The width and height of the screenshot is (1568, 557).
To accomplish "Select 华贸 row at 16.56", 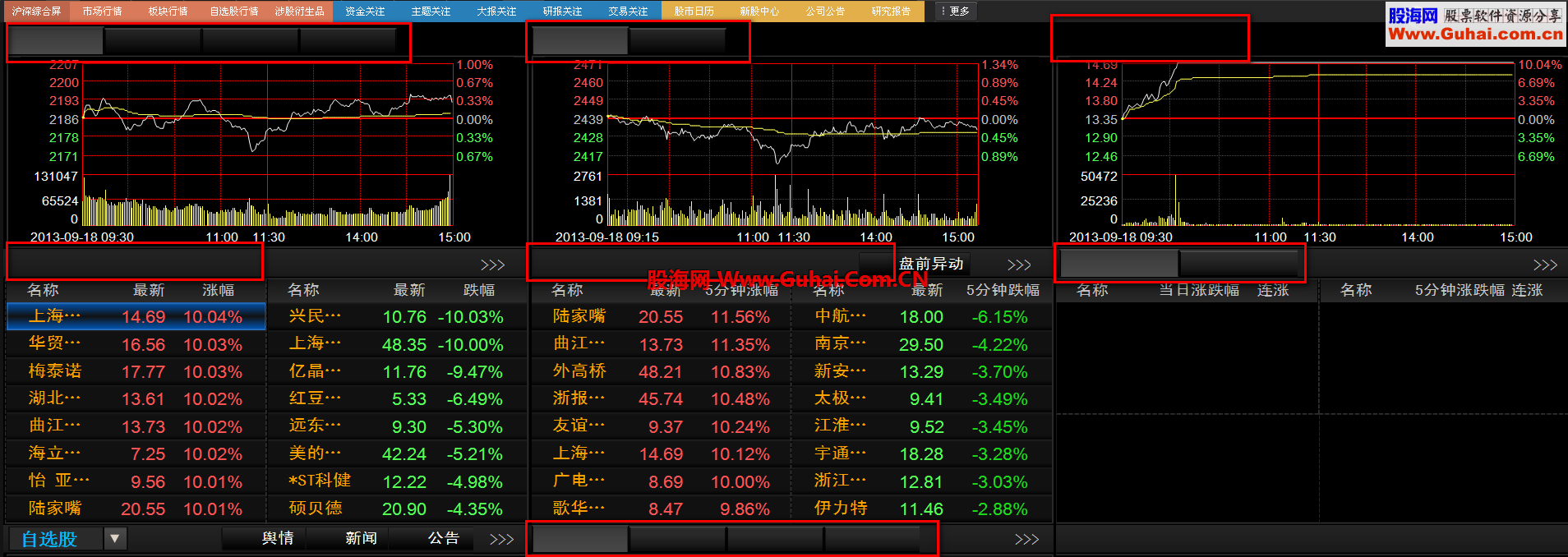I will [136, 344].
